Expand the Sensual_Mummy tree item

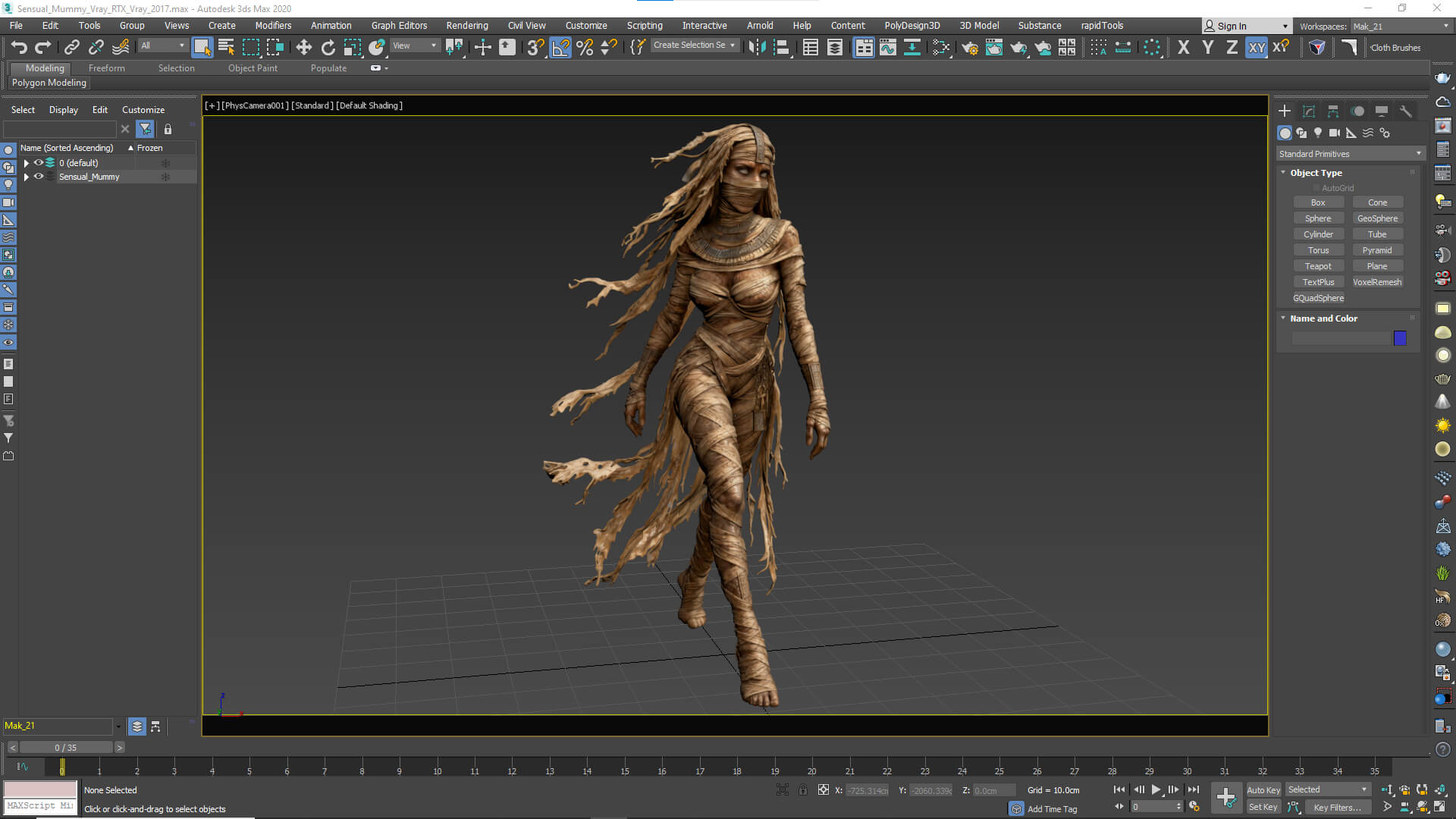[x=27, y=177]
